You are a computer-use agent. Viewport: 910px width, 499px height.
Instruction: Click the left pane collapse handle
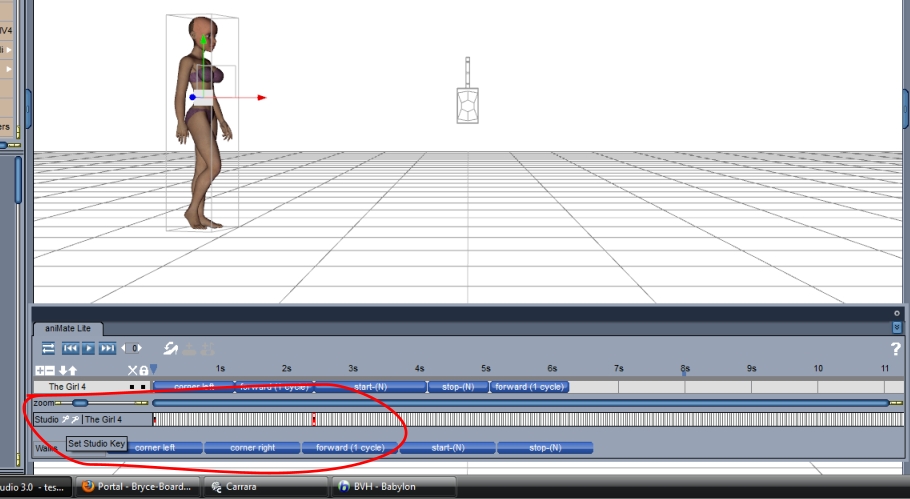pos(28,109)
